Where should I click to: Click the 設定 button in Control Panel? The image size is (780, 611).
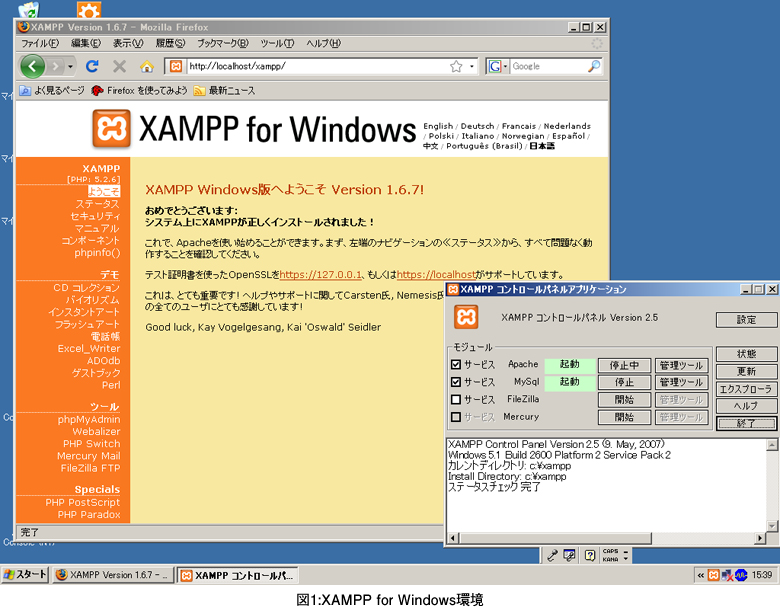(x=746, y=319)
